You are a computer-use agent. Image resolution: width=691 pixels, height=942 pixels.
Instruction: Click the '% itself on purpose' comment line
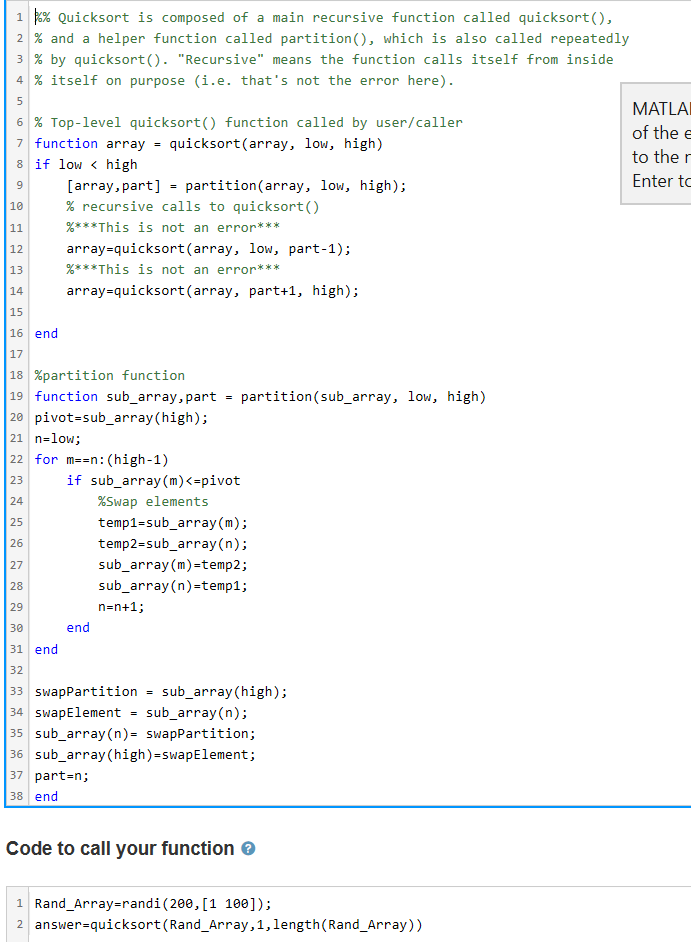[x=245, y=81]
